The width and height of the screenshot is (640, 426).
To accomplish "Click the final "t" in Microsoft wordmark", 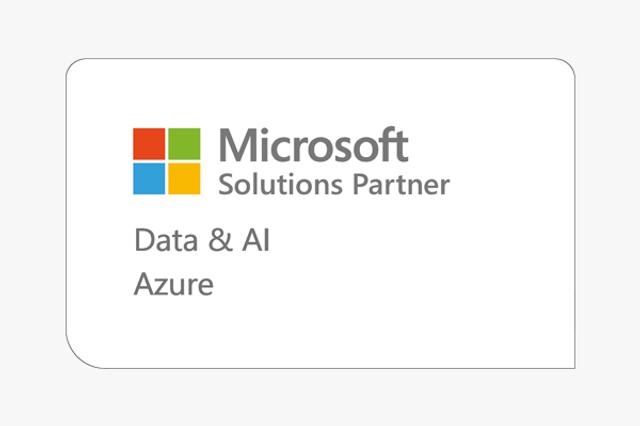I will click(x=401, y=146).
